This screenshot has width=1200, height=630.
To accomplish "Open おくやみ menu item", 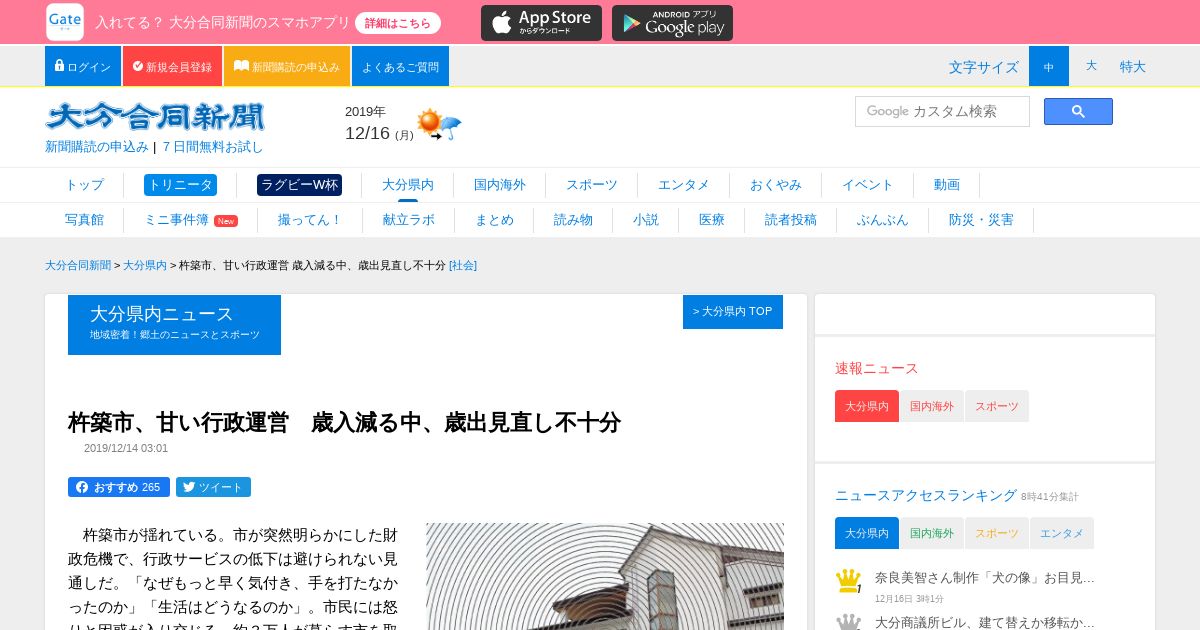I will [776, 185].
